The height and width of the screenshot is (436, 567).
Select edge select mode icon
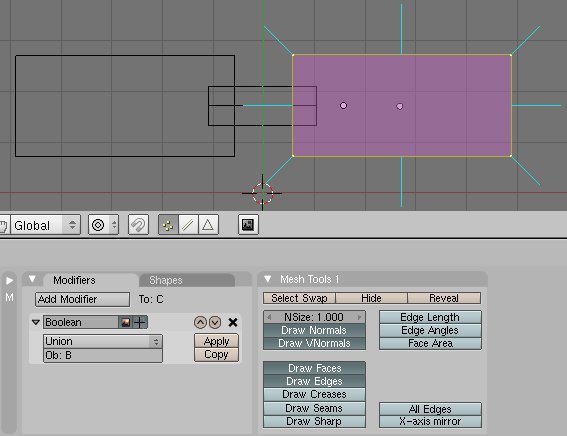pos(188,225)
